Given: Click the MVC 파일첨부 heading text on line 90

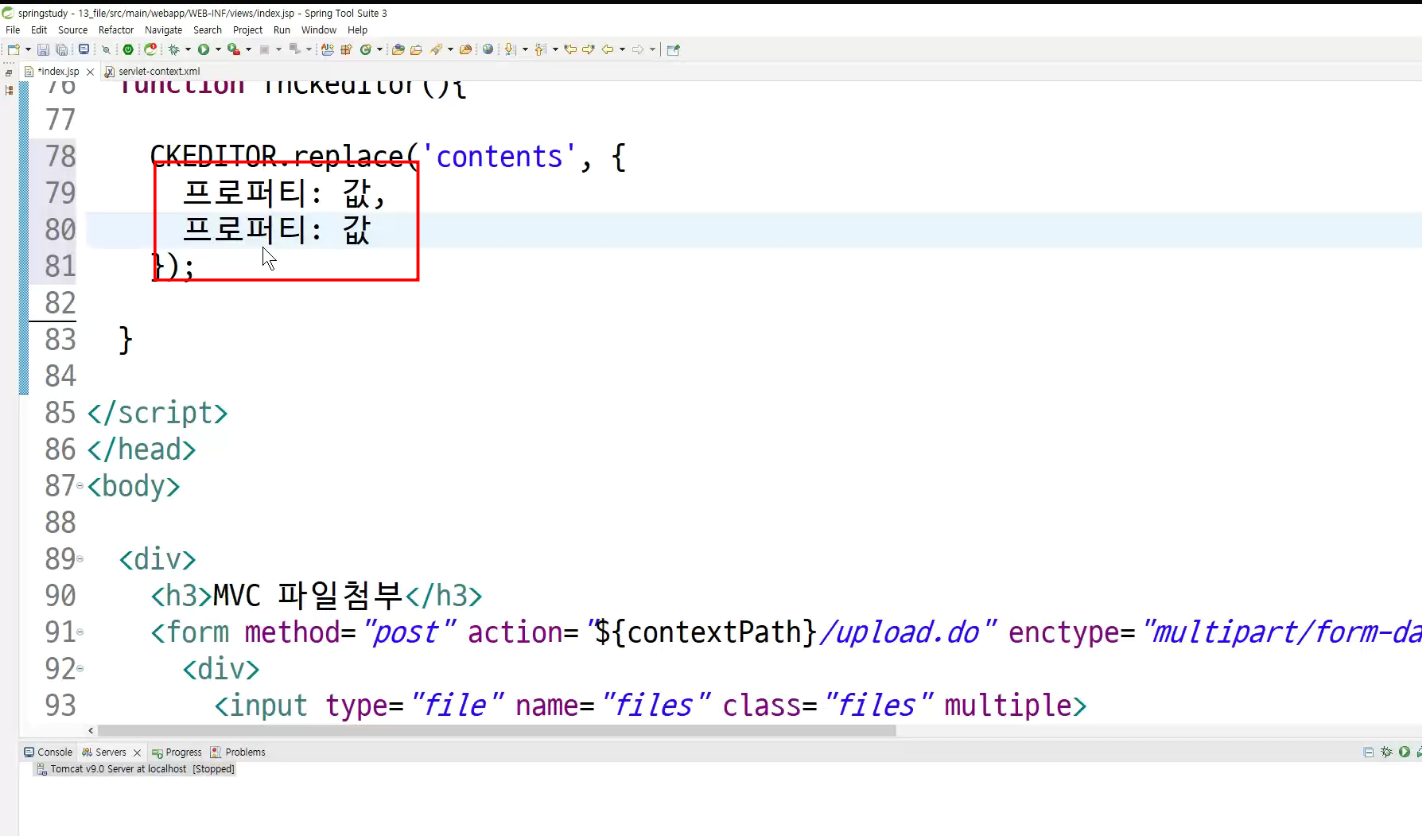Looking at the screenshot, I should point(308,596).
